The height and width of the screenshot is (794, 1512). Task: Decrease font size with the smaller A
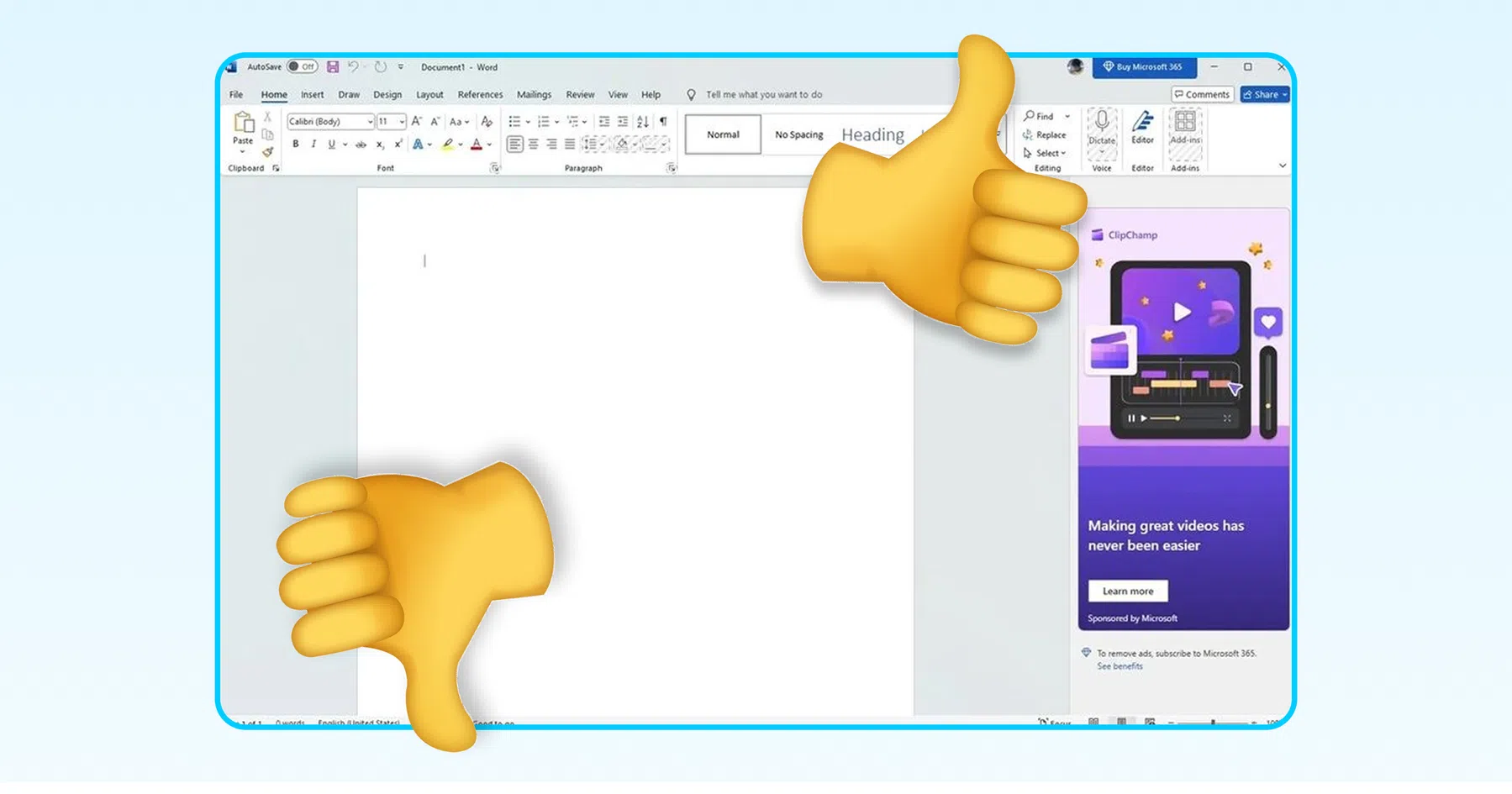(435, 122)
